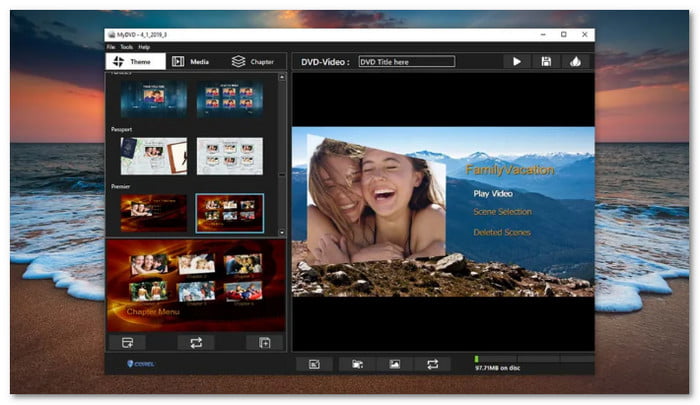Click the swap arrows icon under theme preview
The image size is (700, 405).
pyautogui.click(x=195, y=342)
